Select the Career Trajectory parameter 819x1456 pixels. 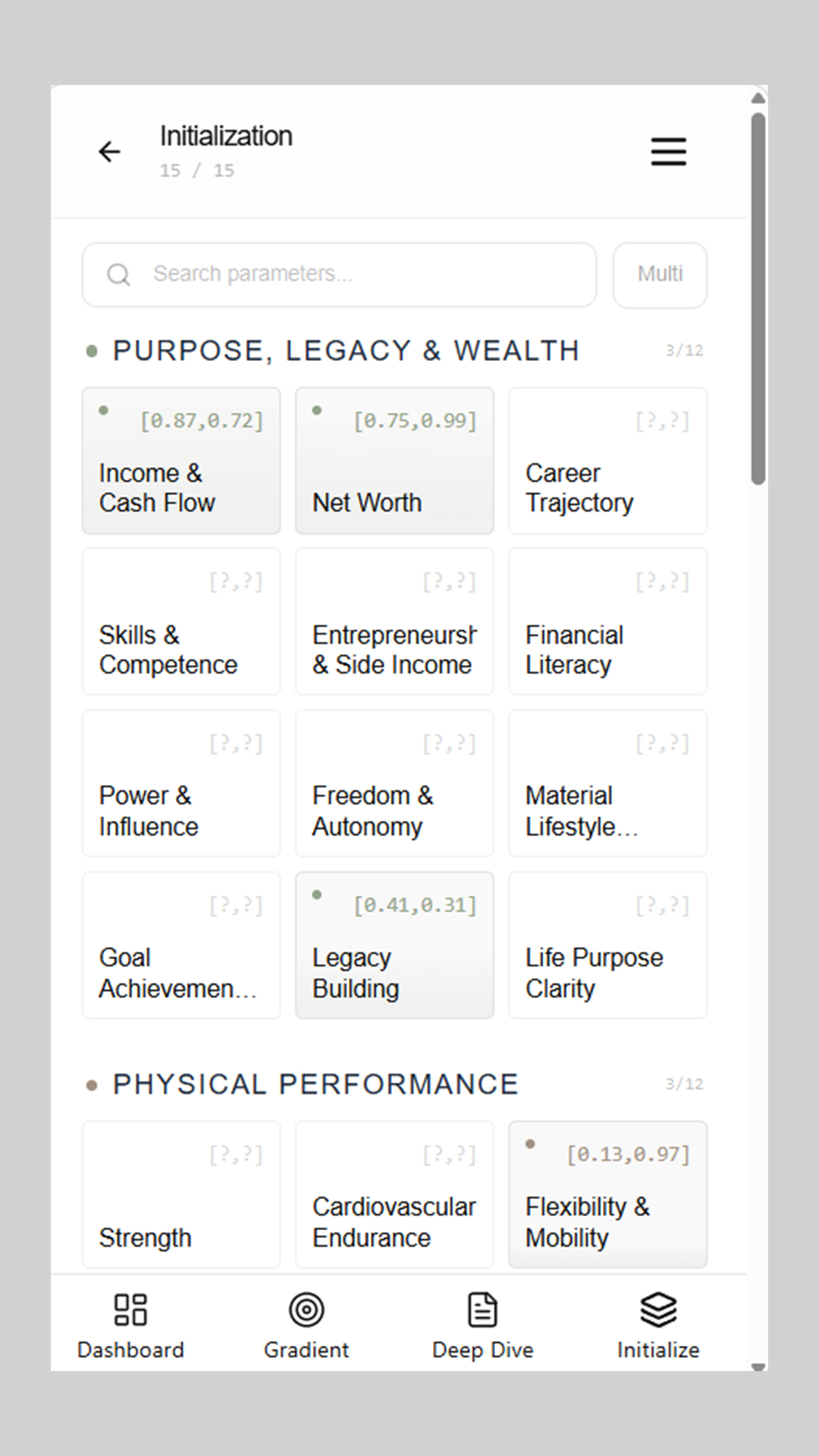tap(607, 461)
